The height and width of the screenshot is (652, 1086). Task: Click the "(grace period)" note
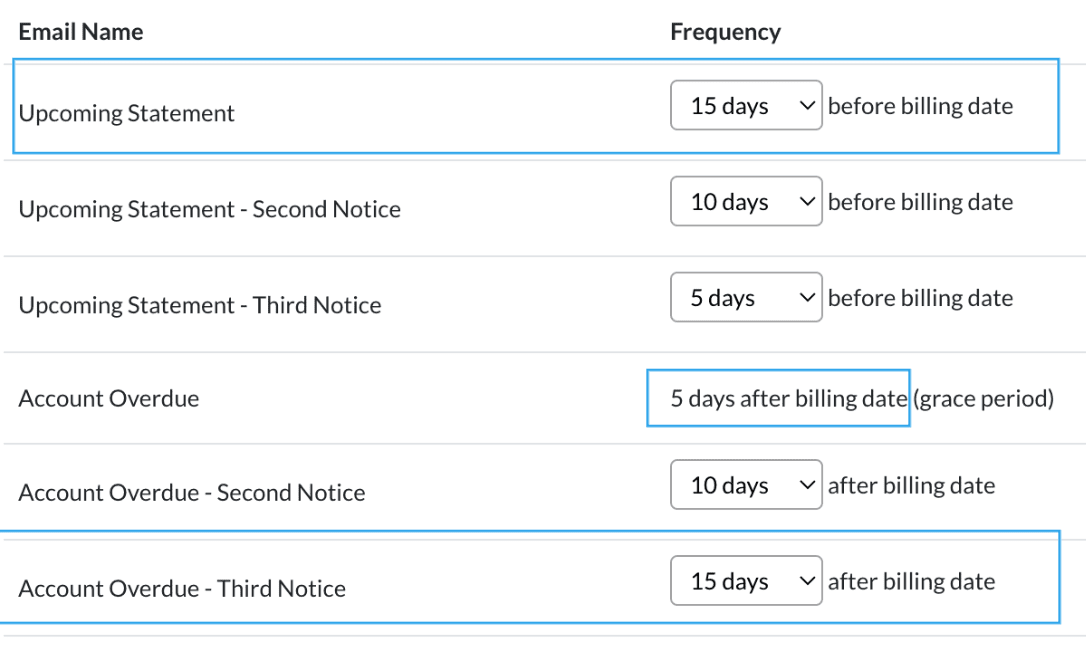pos(984,399)
